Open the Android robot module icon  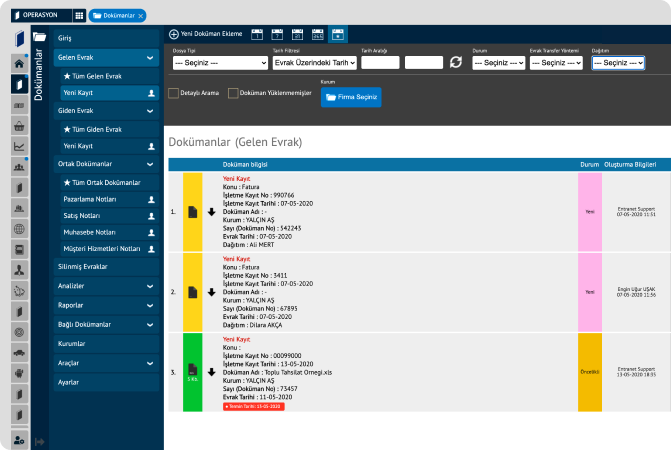pyautogui.click(x=19, y=373)
